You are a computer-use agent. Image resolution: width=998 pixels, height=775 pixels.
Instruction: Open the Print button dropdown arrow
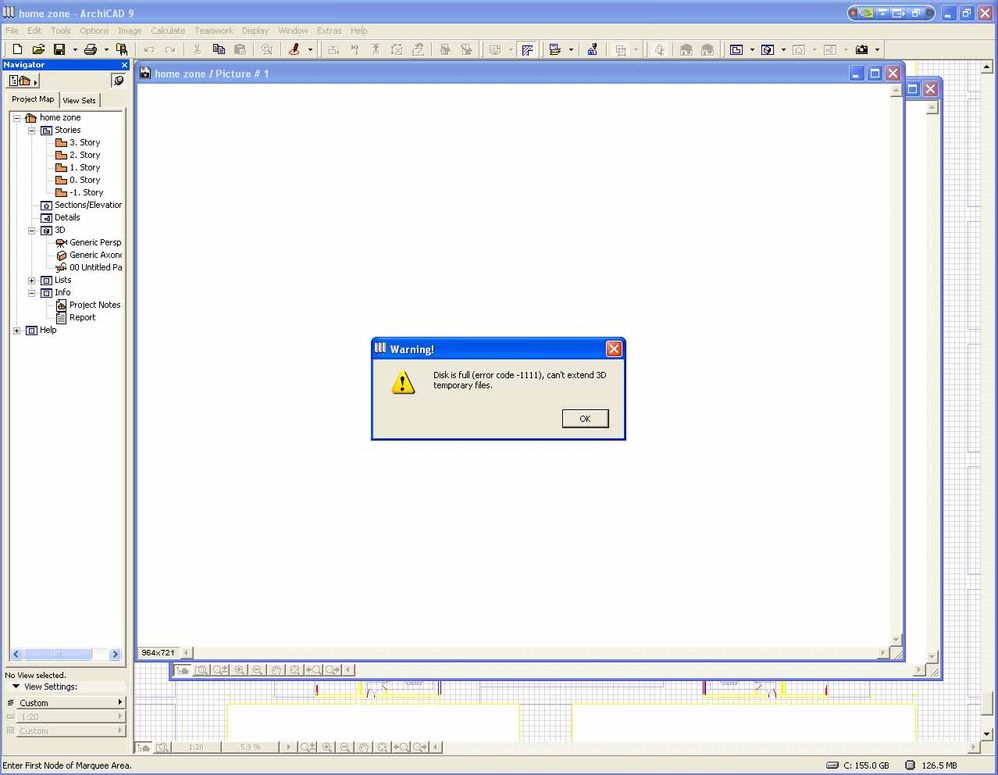click(106, 50)
